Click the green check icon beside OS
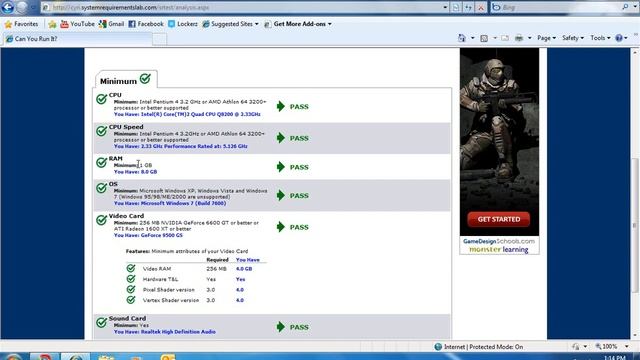The height and width of the screenshot is (360, 640). (x=101, y=188)
